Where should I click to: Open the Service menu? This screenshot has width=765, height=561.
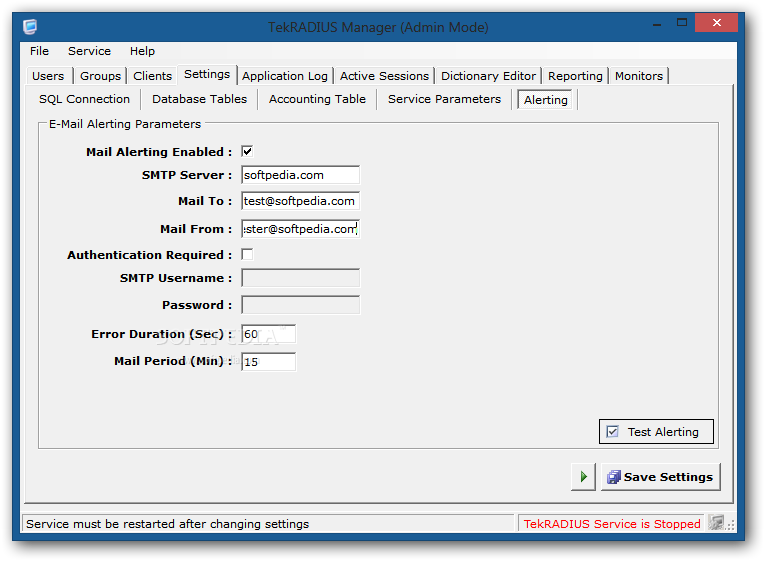pyautogui.click(x=89, y=51)
